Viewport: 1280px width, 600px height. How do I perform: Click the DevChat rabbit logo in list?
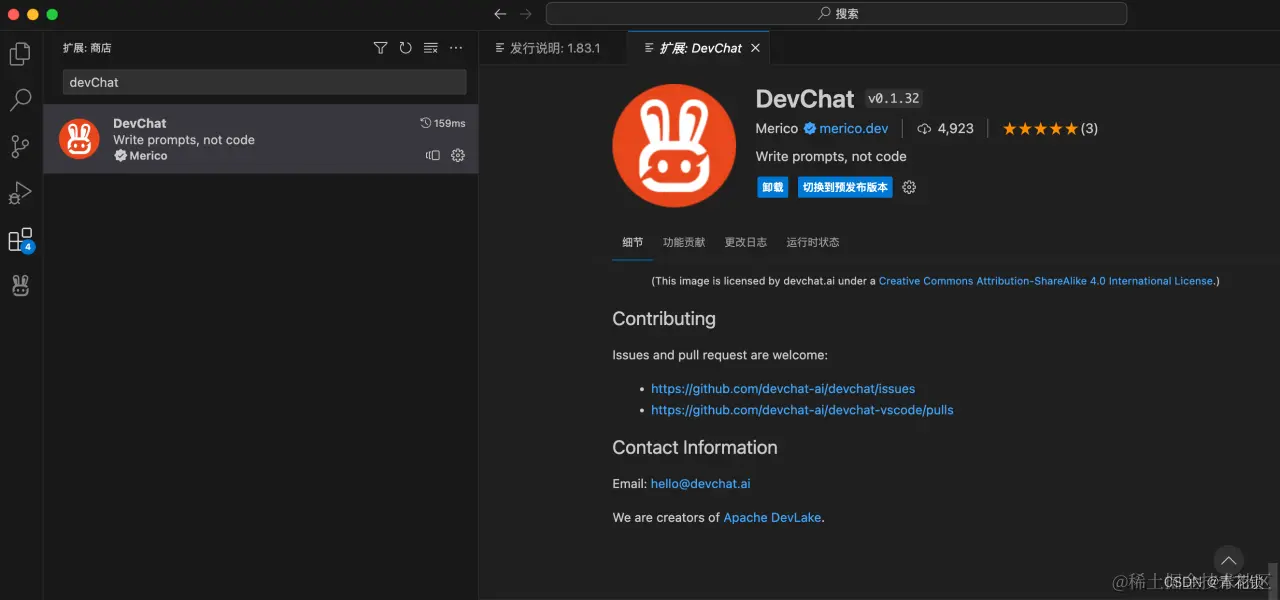tap(79, 139)
